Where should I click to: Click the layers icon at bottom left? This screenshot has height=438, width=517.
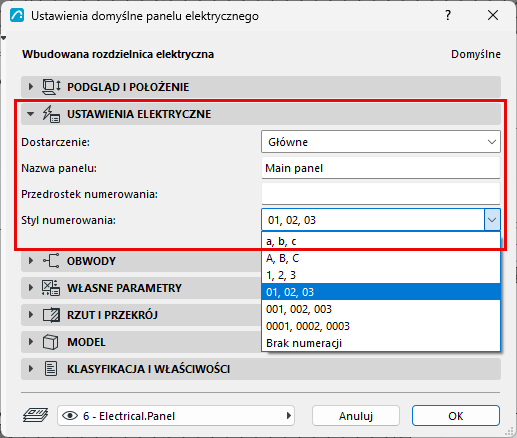(x=36, y=416)
